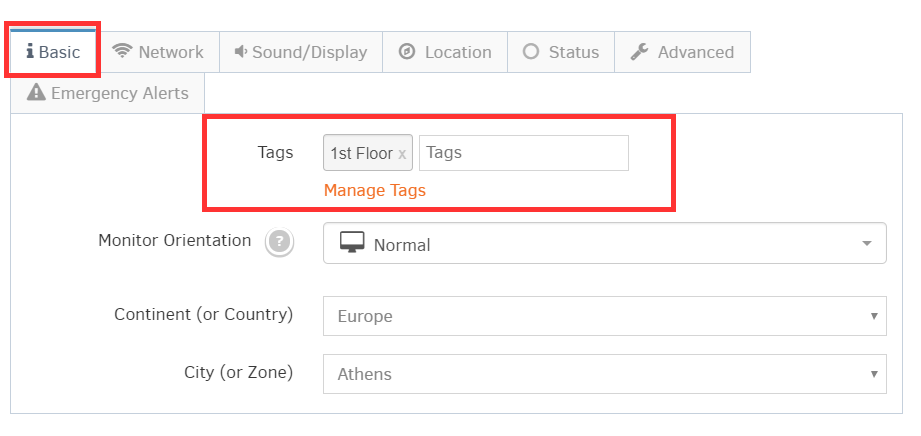Click the info icon on Basic tab

(x=30, y=52)
